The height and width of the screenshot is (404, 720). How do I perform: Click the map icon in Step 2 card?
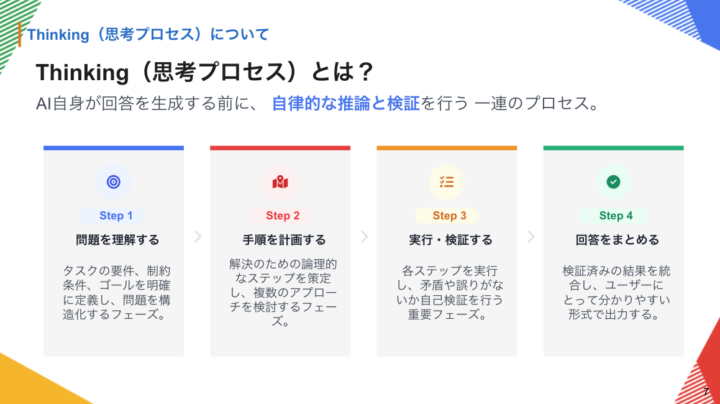(280, 182)
